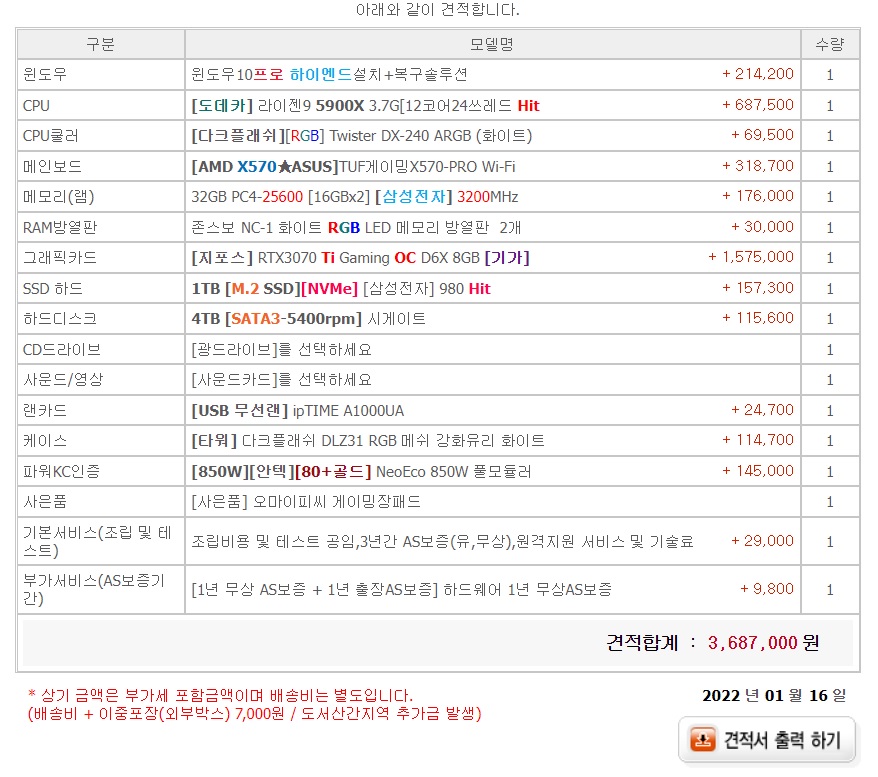The height and width of the screenshot is (777, 878).
Task: Click the 1TB M.2 SSD NVMe model text
Action: pos(341,289)
